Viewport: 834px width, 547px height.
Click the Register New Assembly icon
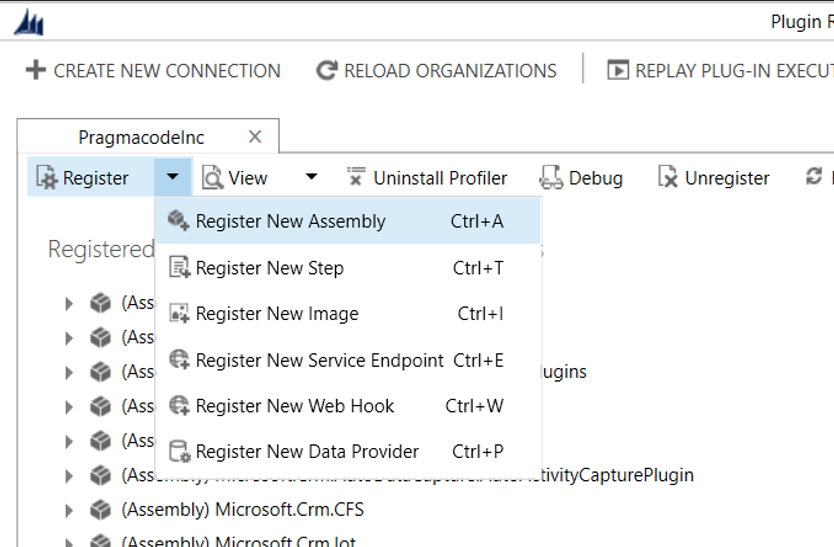[178, 220]
